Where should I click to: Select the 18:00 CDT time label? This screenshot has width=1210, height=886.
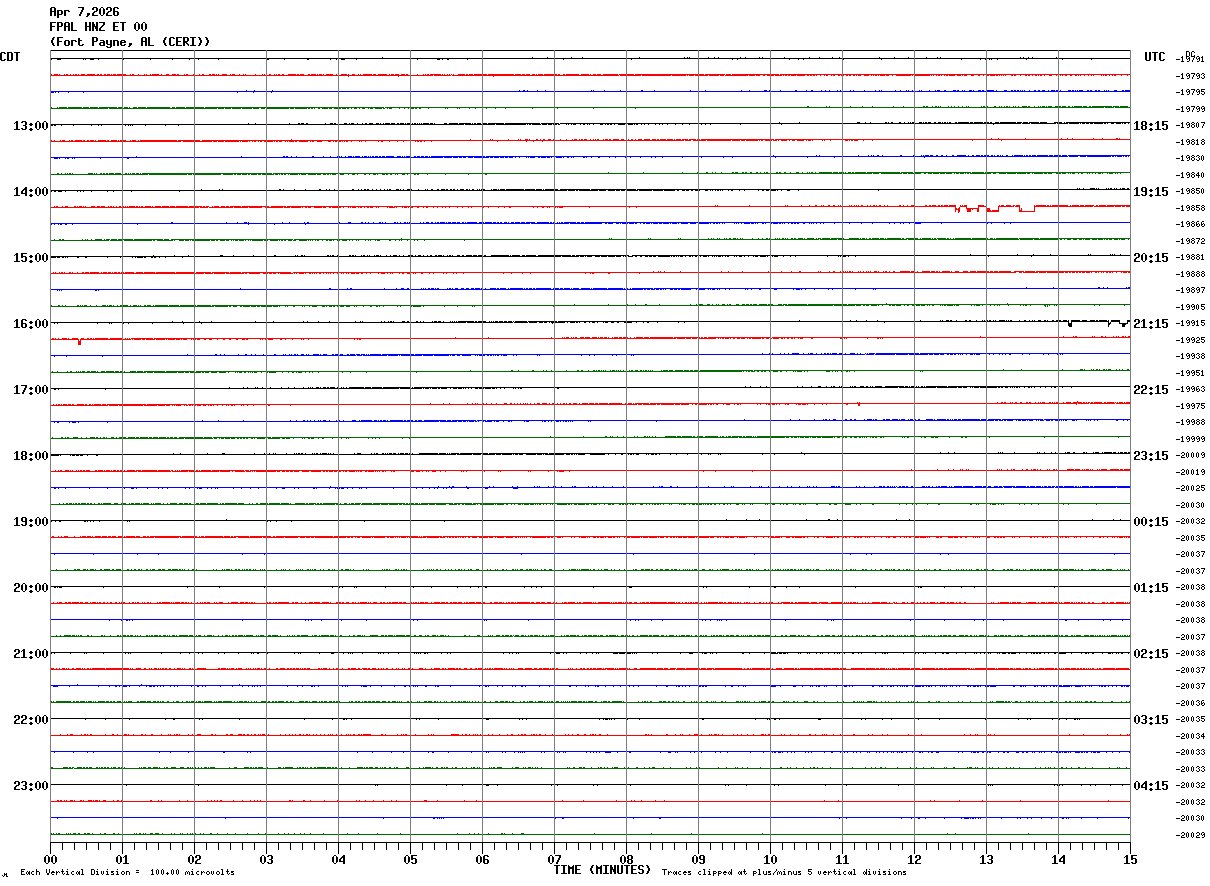point(31,456)
